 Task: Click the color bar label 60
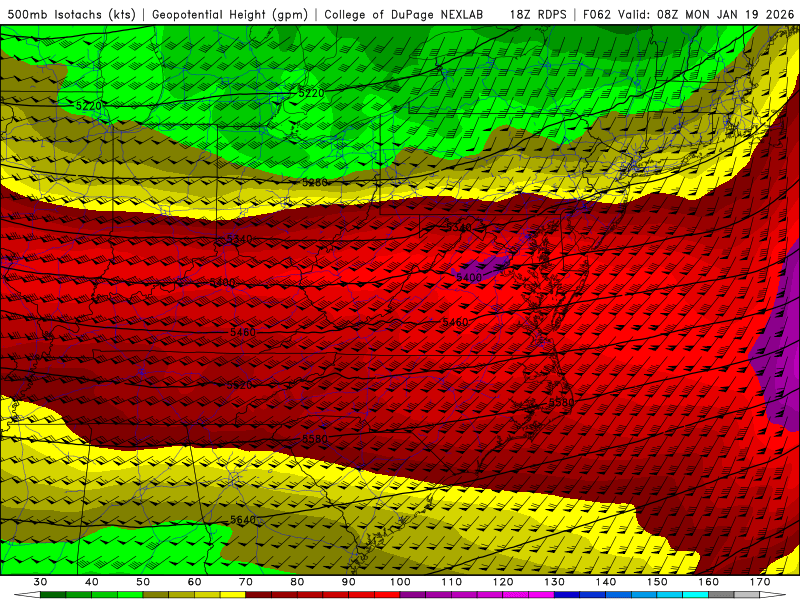pos(194,582)
